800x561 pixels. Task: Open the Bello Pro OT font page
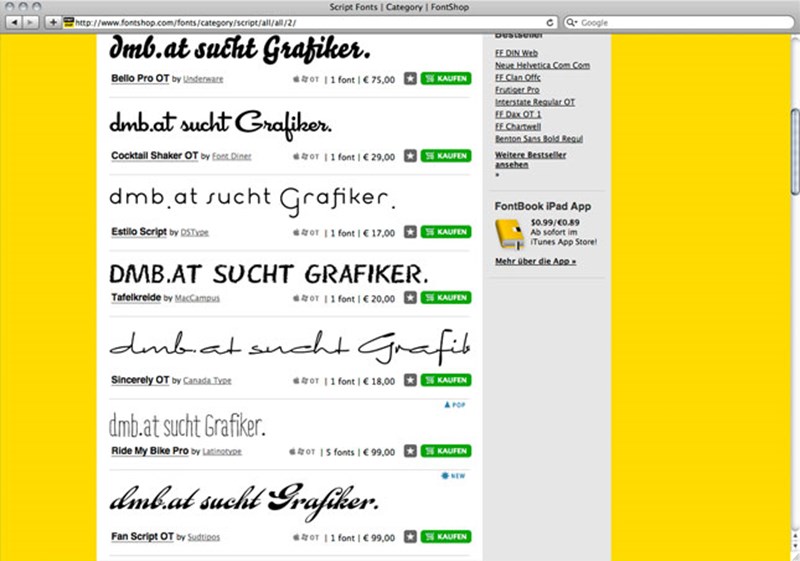(x=140, y=79)
